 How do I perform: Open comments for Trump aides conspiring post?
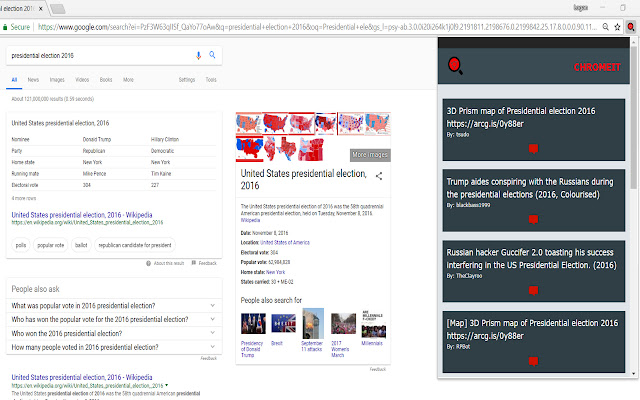point(533,220)
